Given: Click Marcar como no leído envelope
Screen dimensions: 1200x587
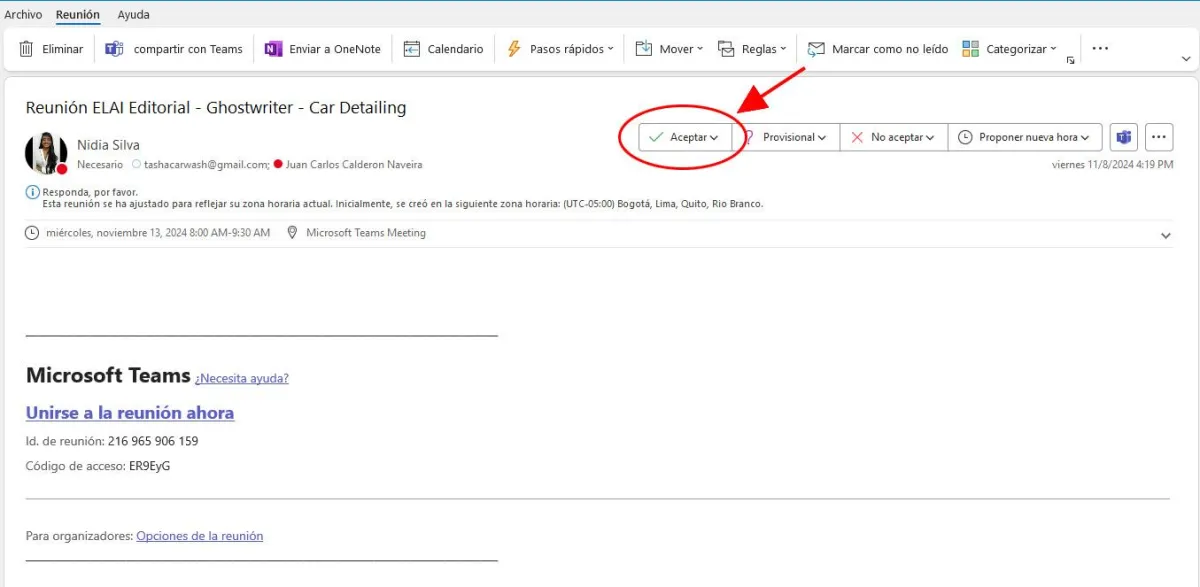Looking at the screenshot, I should click(x=816, y=49).
